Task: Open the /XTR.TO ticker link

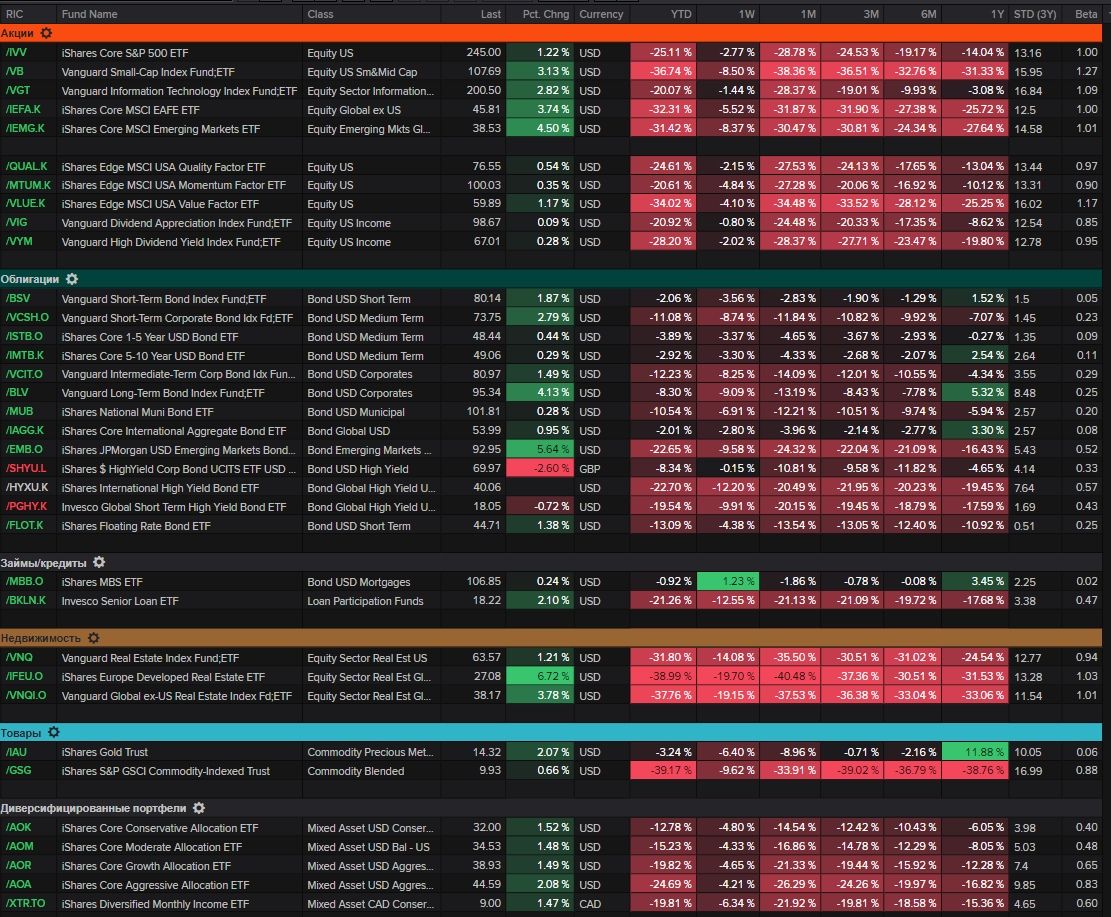Action: coord(25,904)
